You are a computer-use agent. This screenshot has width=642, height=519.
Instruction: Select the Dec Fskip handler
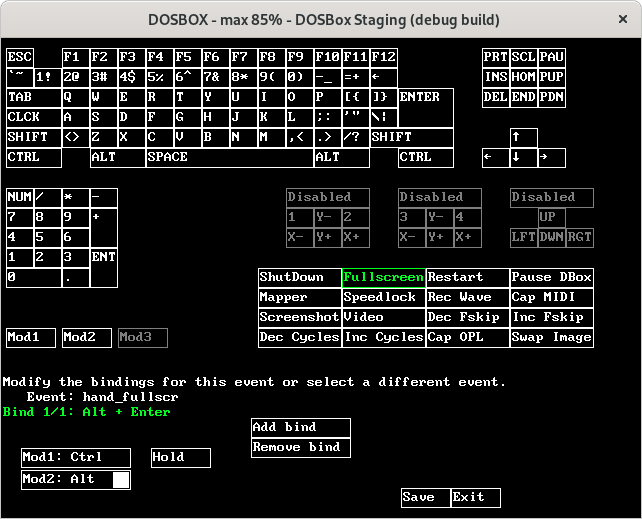click(468, 318)
